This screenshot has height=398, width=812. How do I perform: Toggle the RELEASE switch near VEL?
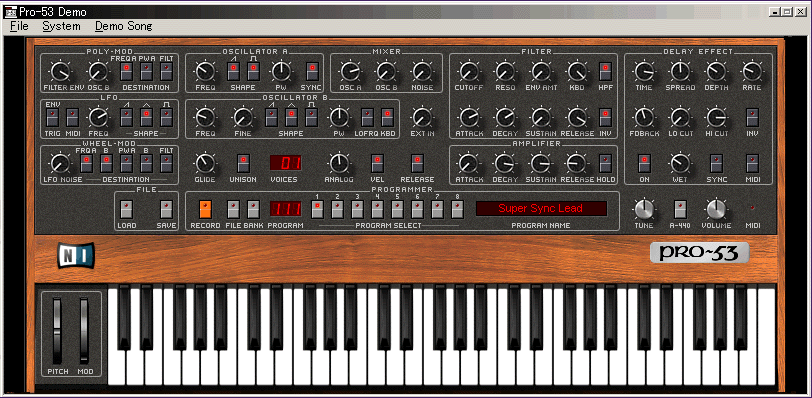point(417,163)
